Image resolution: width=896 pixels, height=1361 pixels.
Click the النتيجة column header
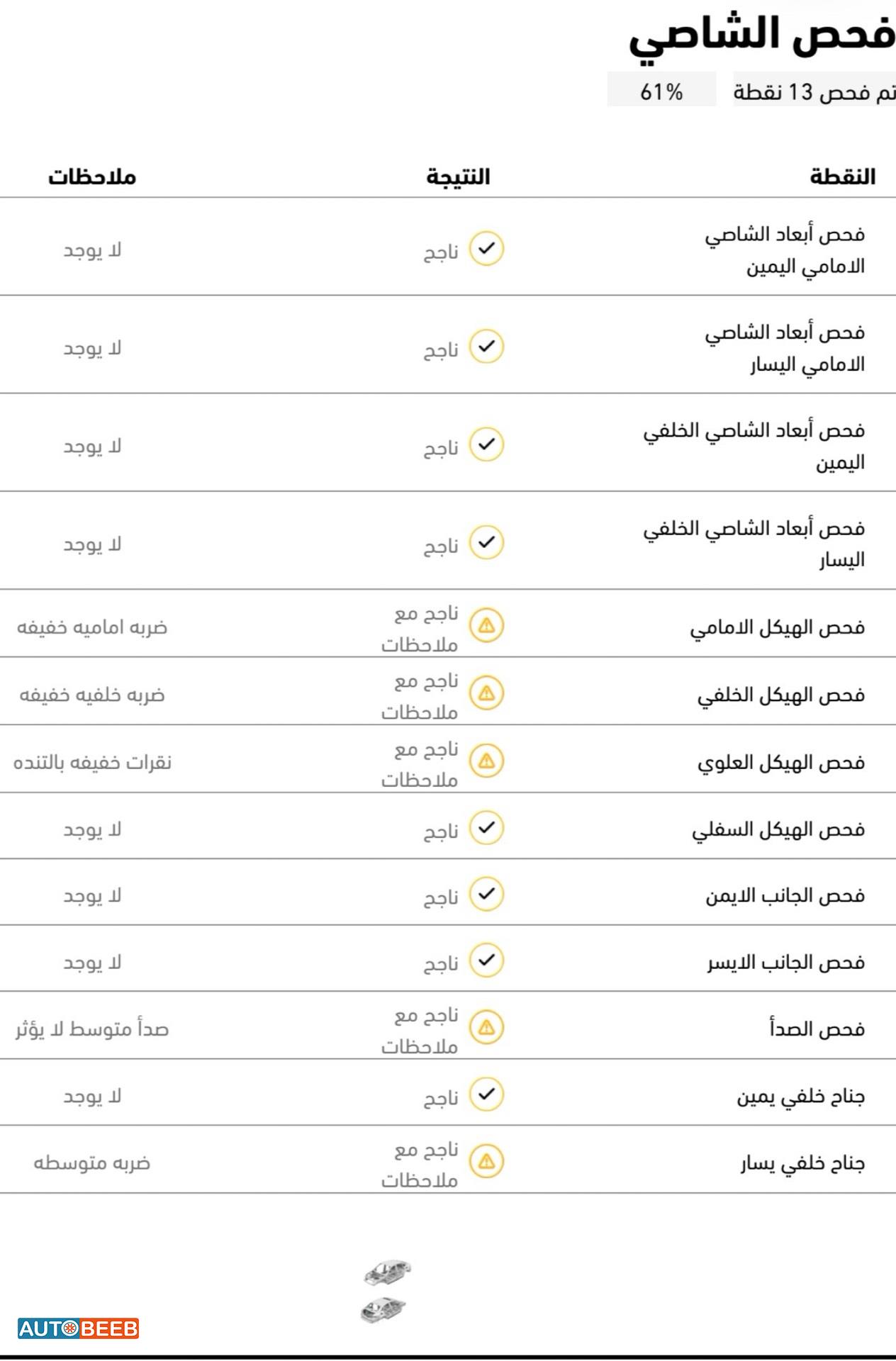pos(458,177)
